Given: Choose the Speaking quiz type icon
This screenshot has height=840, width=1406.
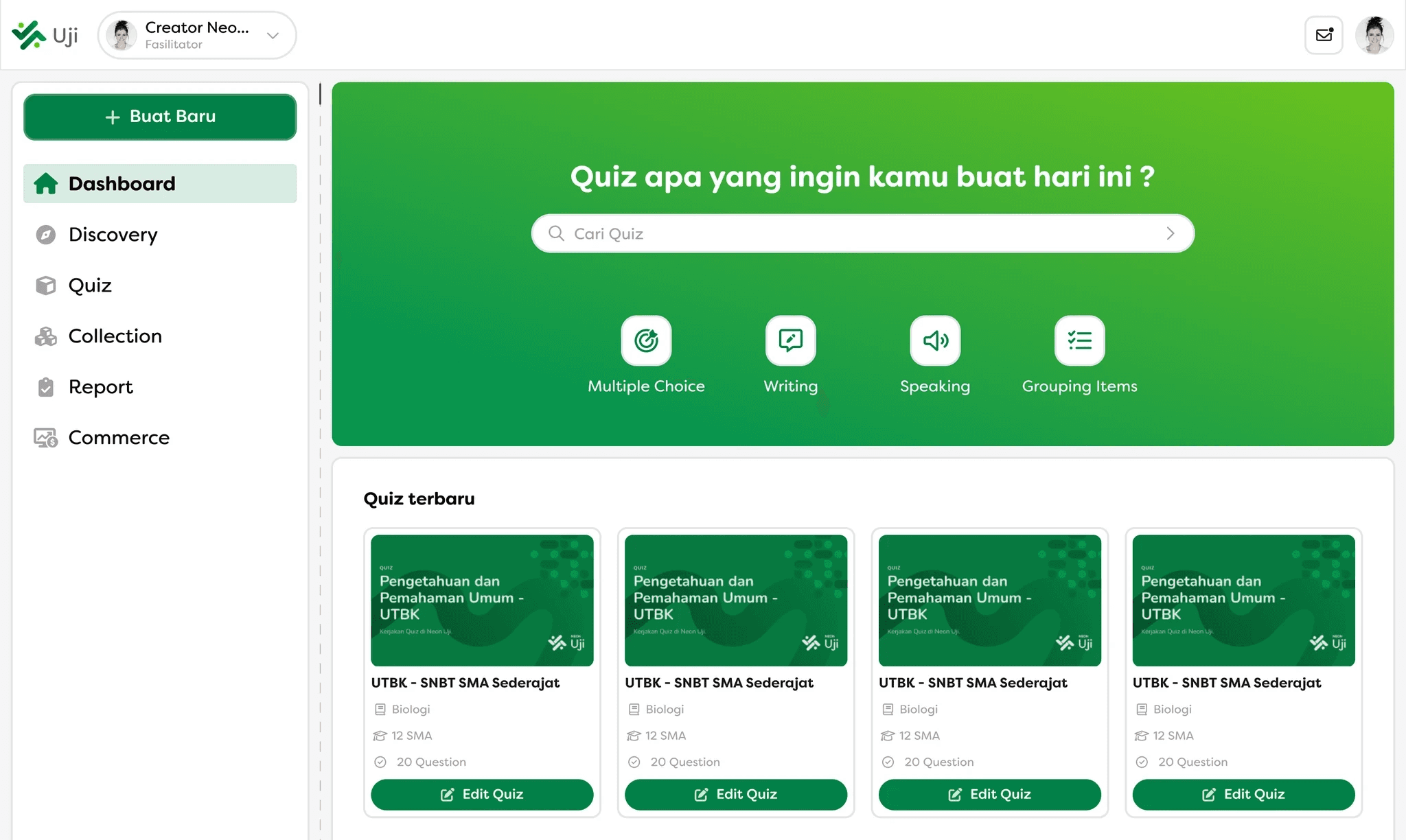Looking at the screenshot, I should [935, 340].
